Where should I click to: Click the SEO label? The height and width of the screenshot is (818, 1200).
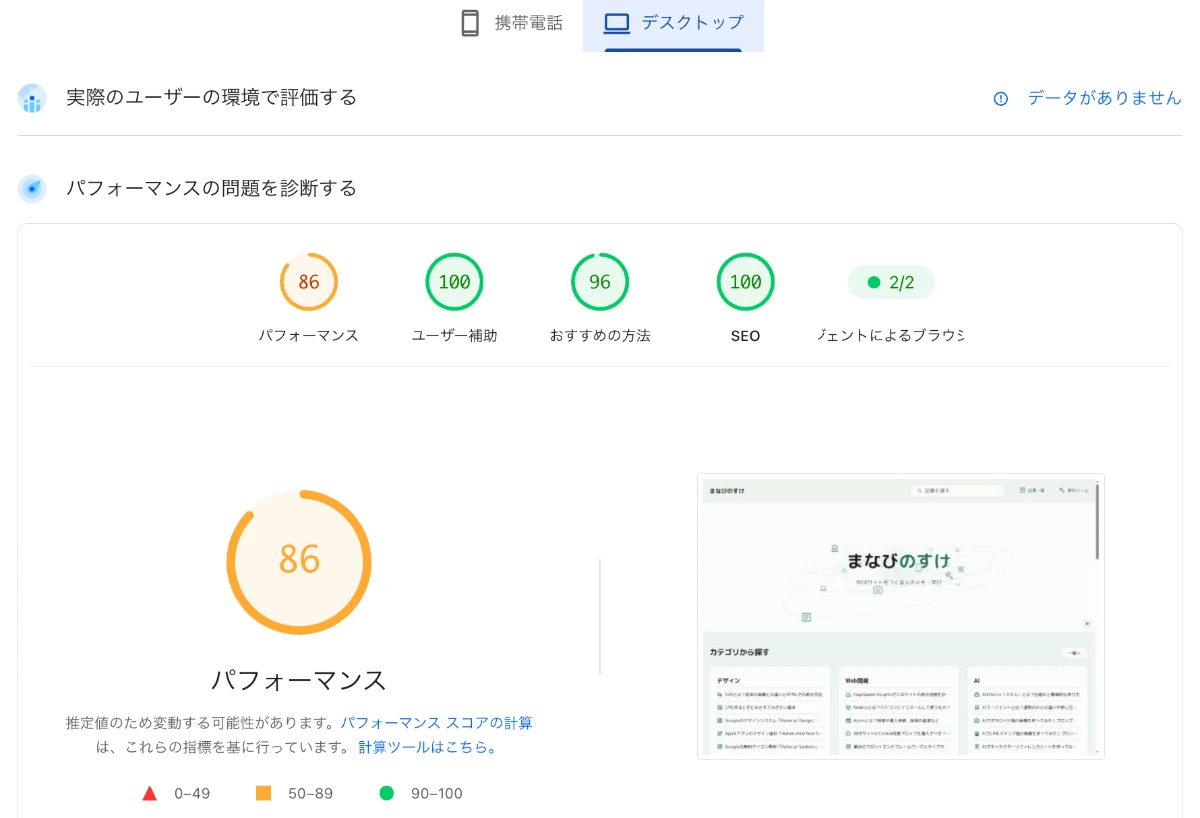coord(746,336)
